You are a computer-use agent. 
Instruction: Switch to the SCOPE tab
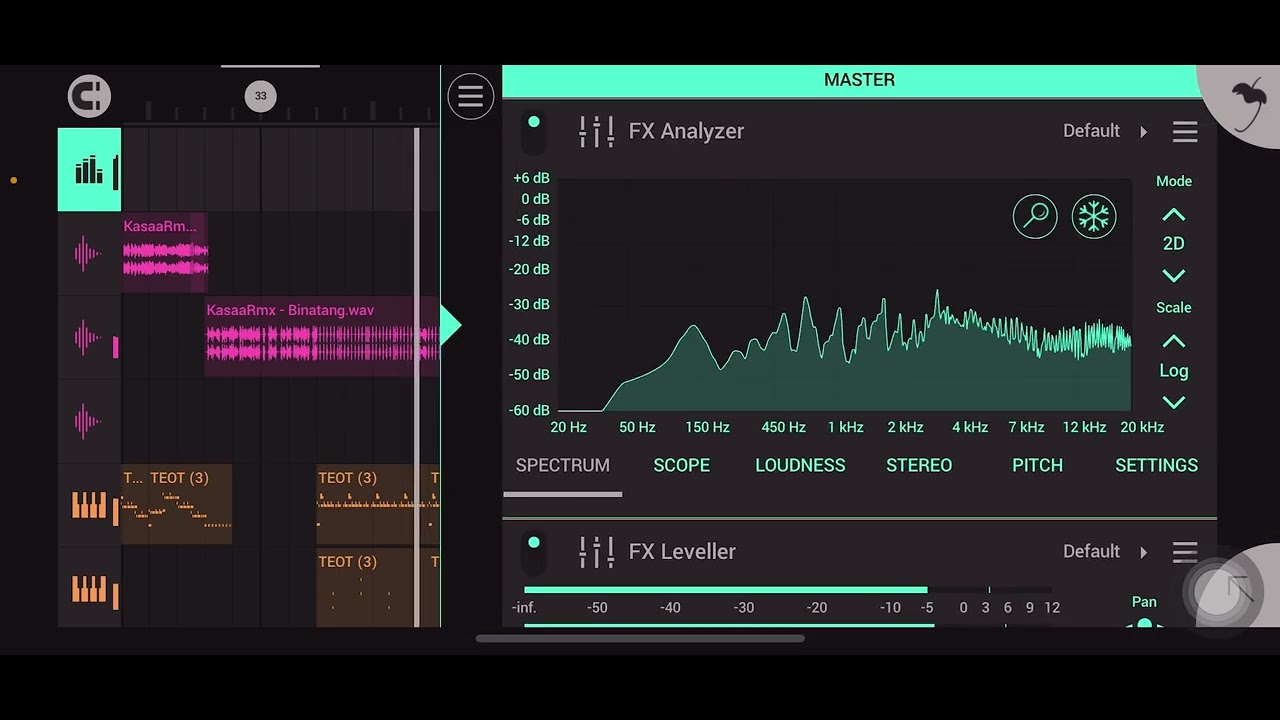pyautogui.click(x=681, y=465)
